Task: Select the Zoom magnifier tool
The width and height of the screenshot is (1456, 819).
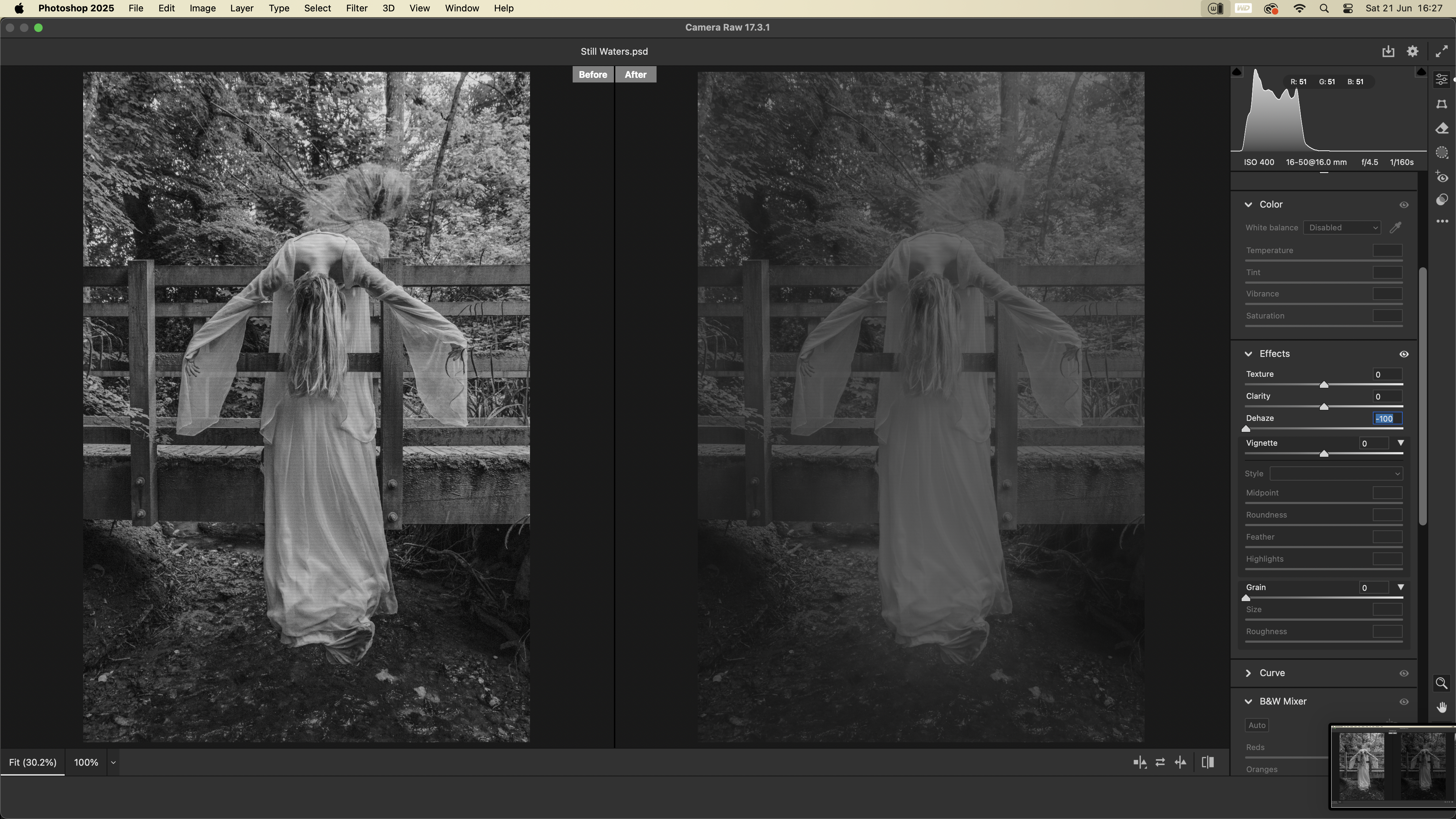Action: pos(1441,683)
